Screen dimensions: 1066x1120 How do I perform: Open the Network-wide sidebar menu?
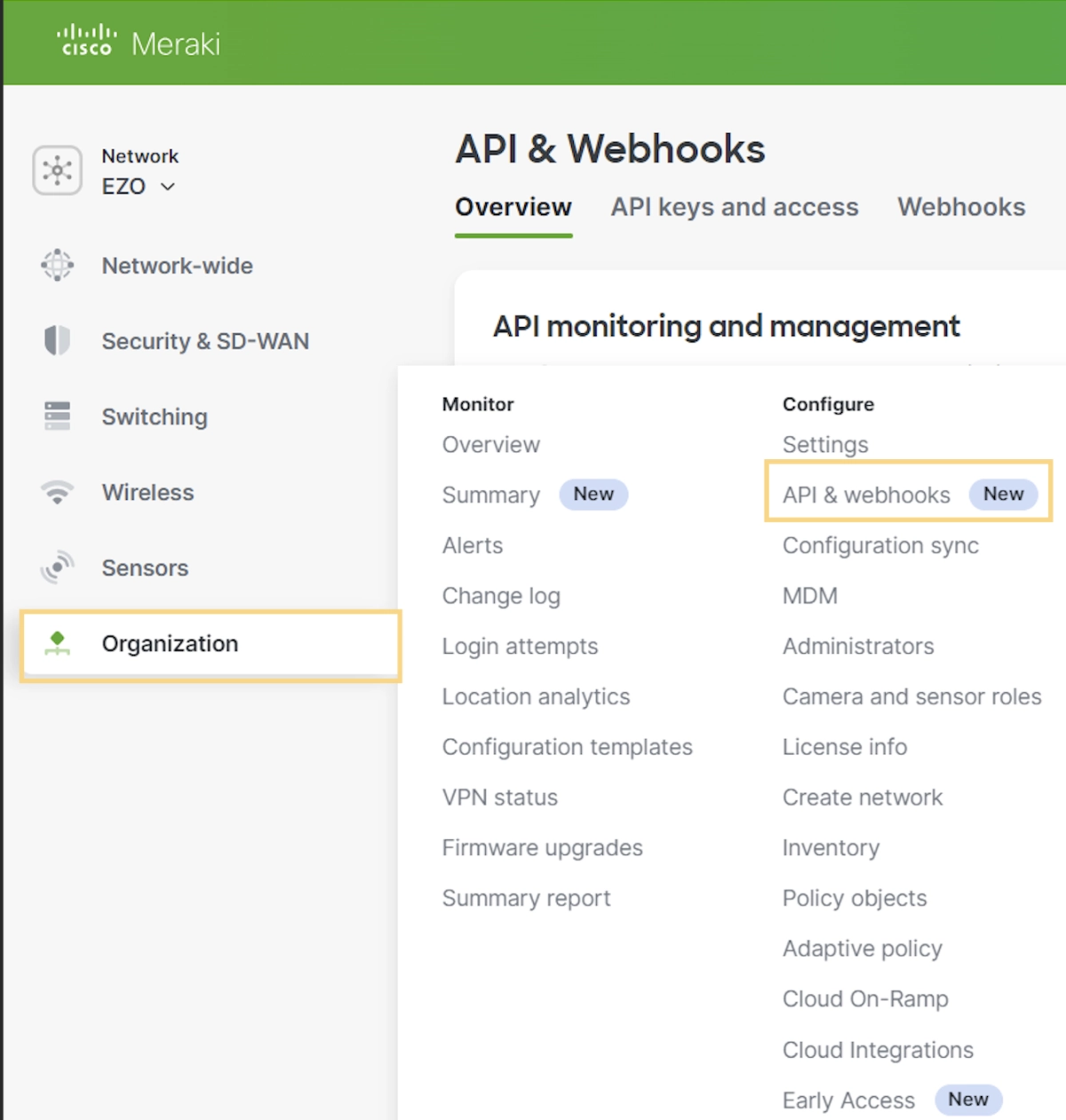[x=177, y=266]
